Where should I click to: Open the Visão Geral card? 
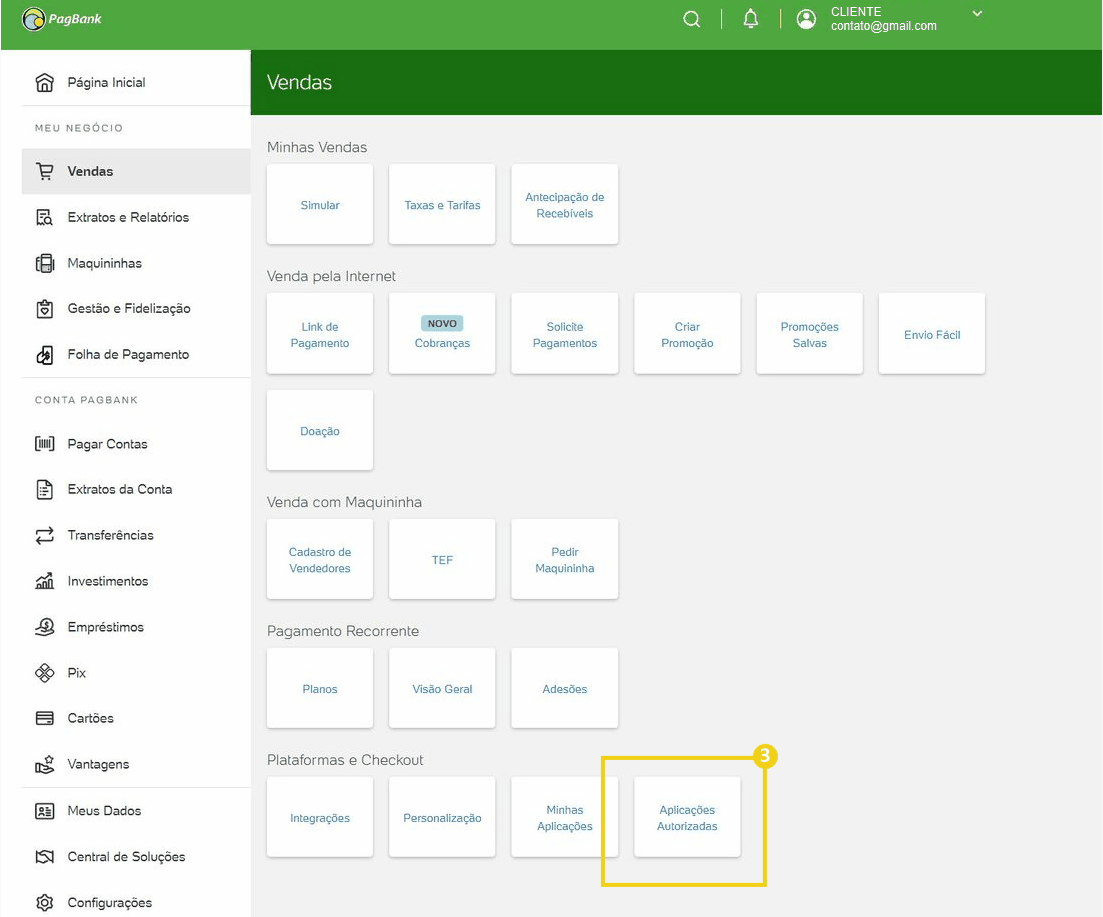[442, 688]
